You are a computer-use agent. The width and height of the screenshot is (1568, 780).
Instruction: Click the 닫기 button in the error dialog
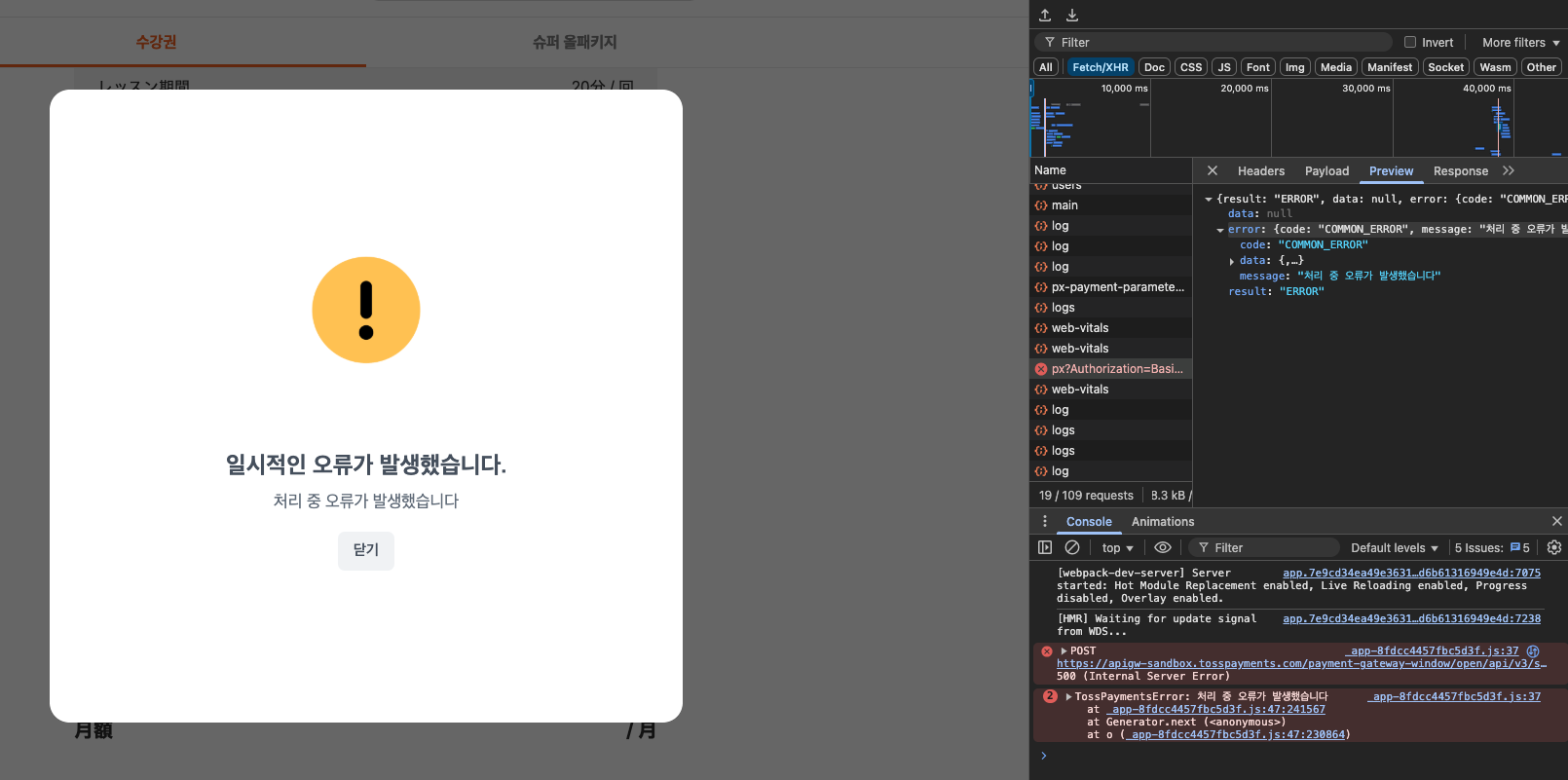tap(366, 550)
